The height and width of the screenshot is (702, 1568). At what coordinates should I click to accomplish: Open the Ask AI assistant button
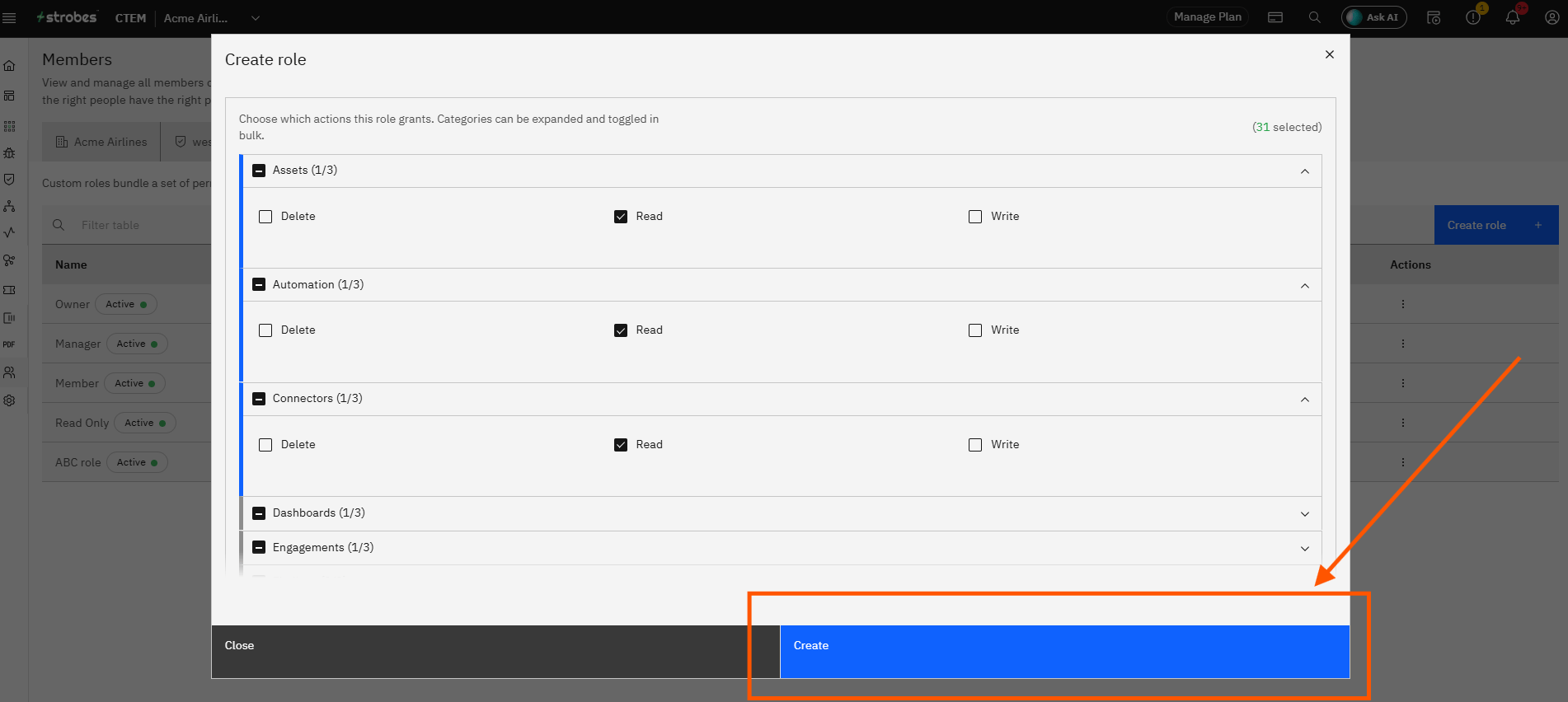1374,17
